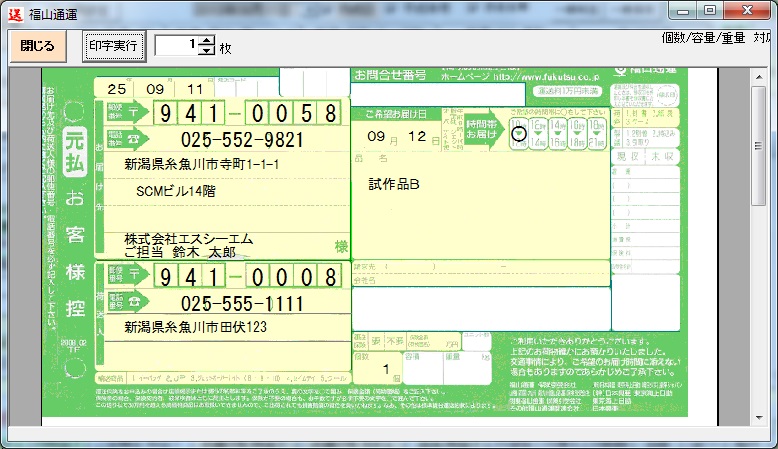Click the recipient phone number 025-552-9821

tap(242, 140)
